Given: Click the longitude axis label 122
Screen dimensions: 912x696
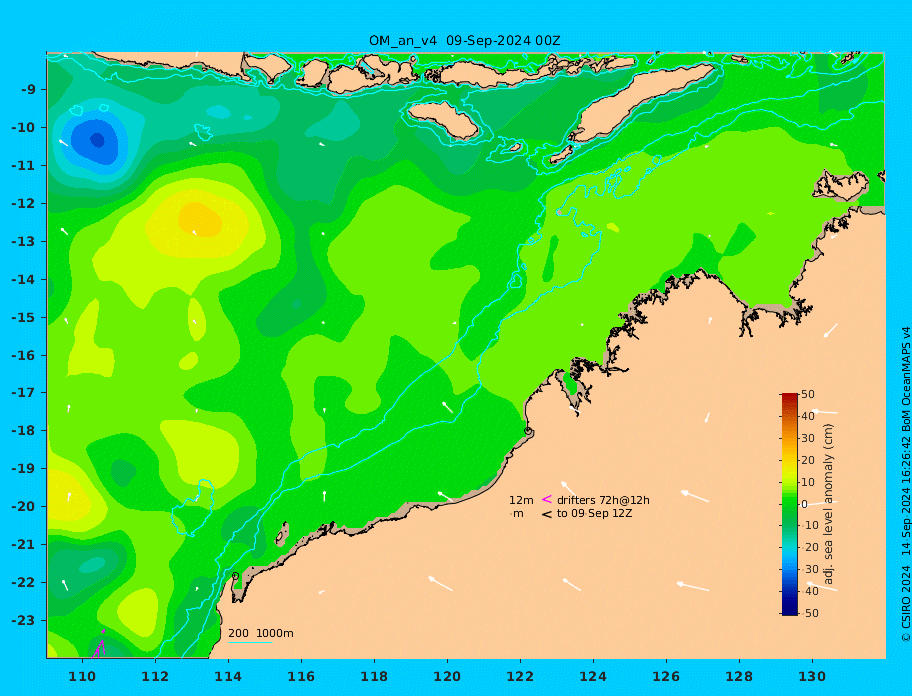Looking at the screenshot, I should click(x=520, y=677).
